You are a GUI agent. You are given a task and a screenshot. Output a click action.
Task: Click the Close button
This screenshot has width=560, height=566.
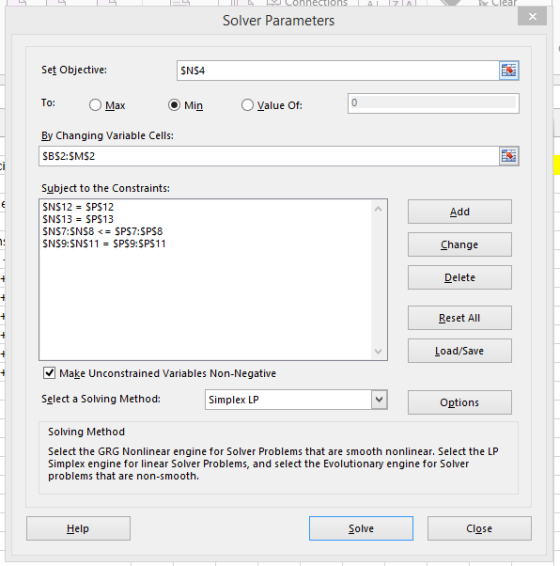pyautogui.click(x=479, y=528)
